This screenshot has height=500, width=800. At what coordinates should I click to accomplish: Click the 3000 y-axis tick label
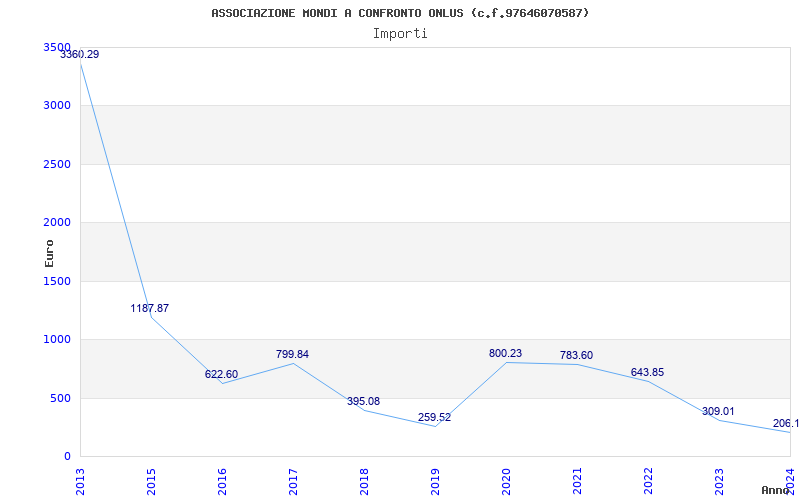coord(57,106)
